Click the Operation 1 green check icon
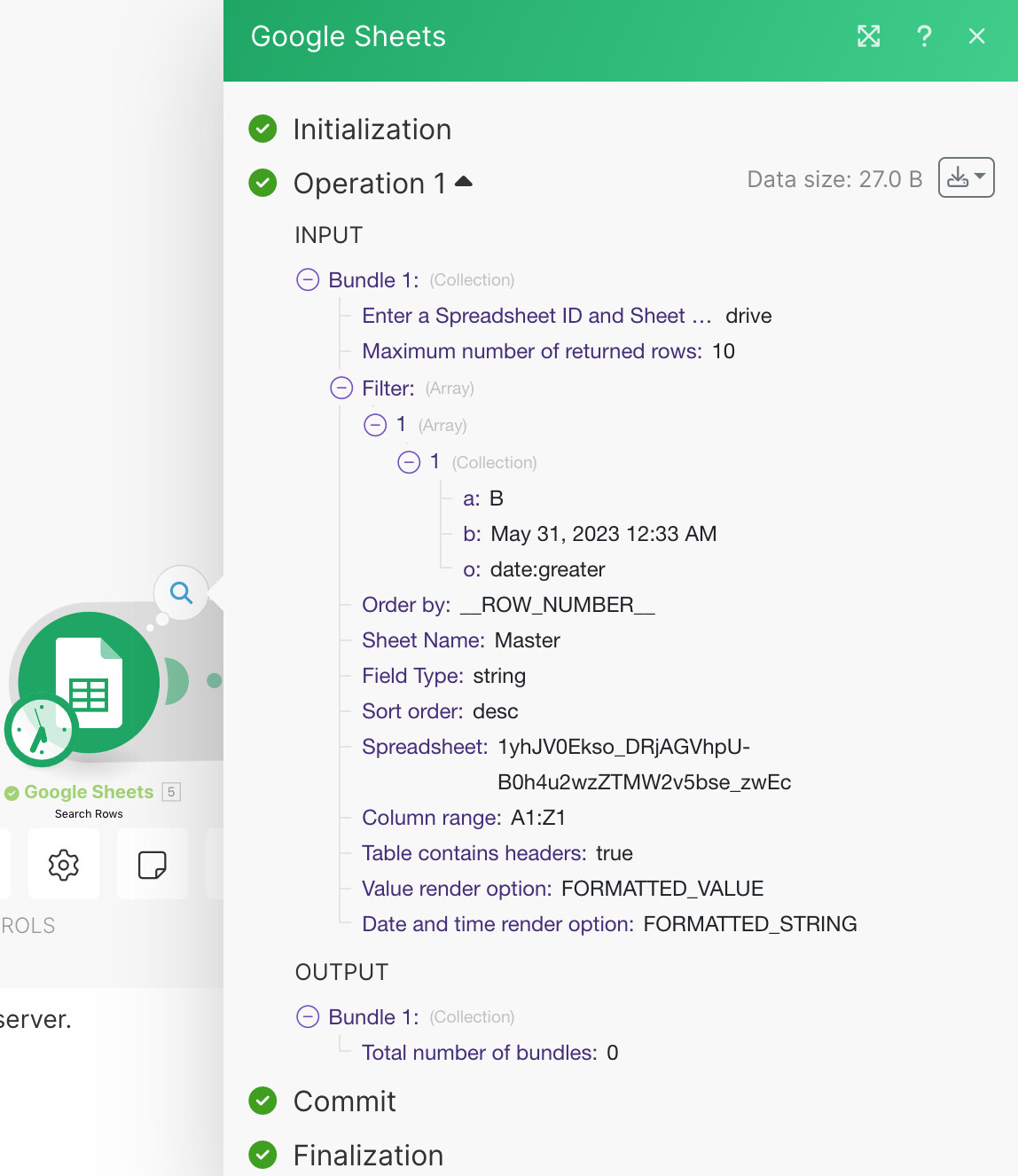1018x1176 pixels. (262, 183)
